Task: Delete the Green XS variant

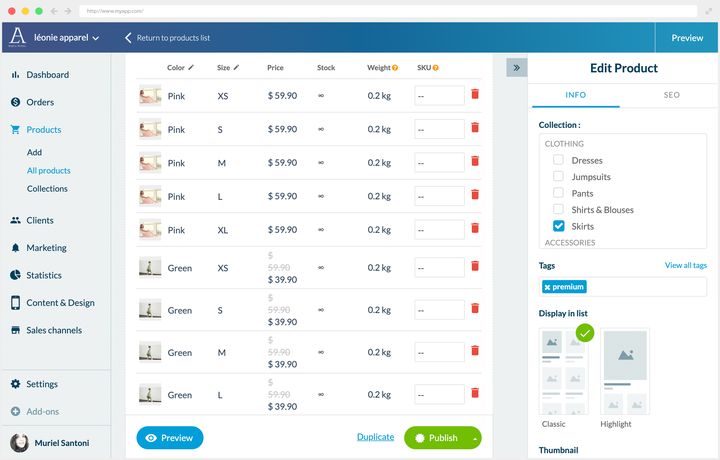Action: pos(475,266)
